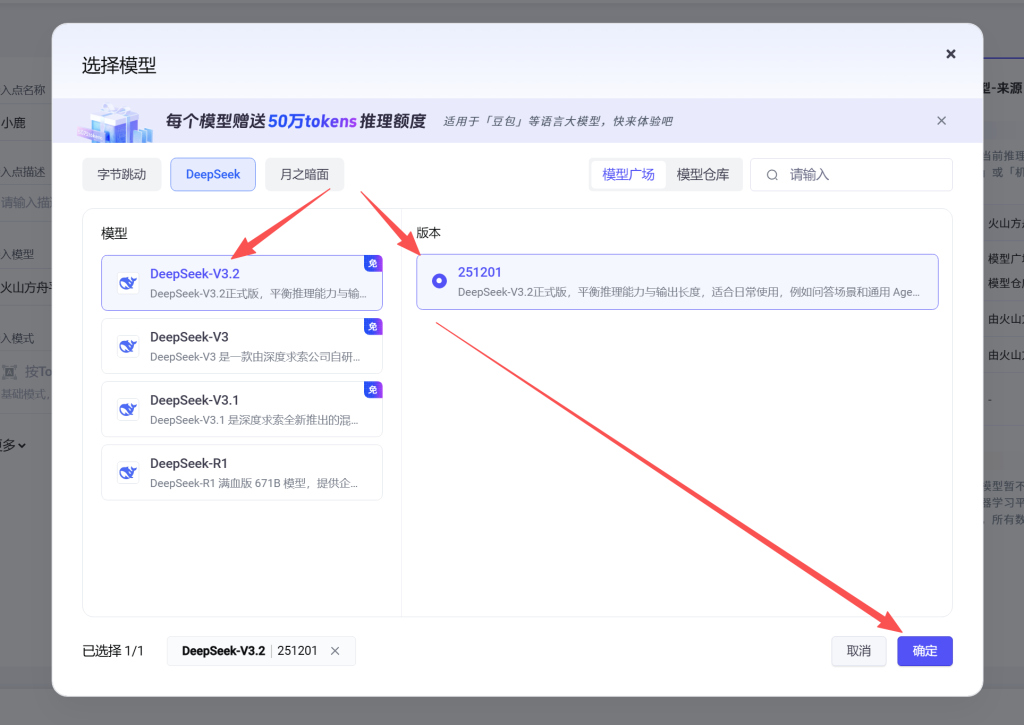
Task: Switch to the 模型广场 view
Action: (x=628, y=175)
